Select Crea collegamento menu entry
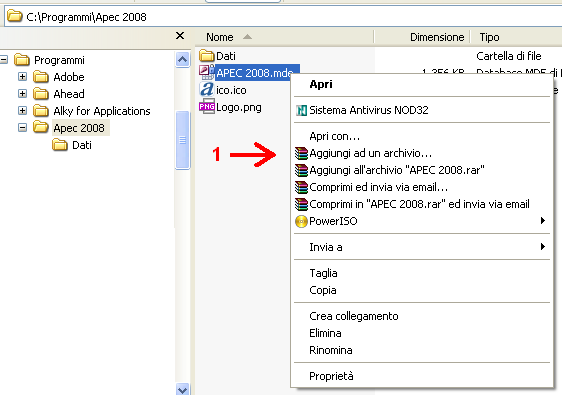Viewport: 562px width, 395px height. tap(422, 316)
